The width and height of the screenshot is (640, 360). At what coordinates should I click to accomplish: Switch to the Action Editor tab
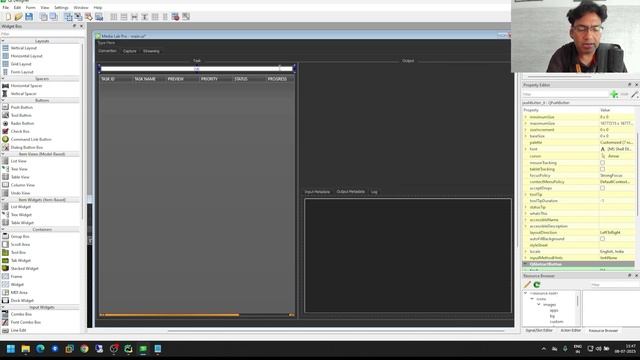click(x=571, y=331)
